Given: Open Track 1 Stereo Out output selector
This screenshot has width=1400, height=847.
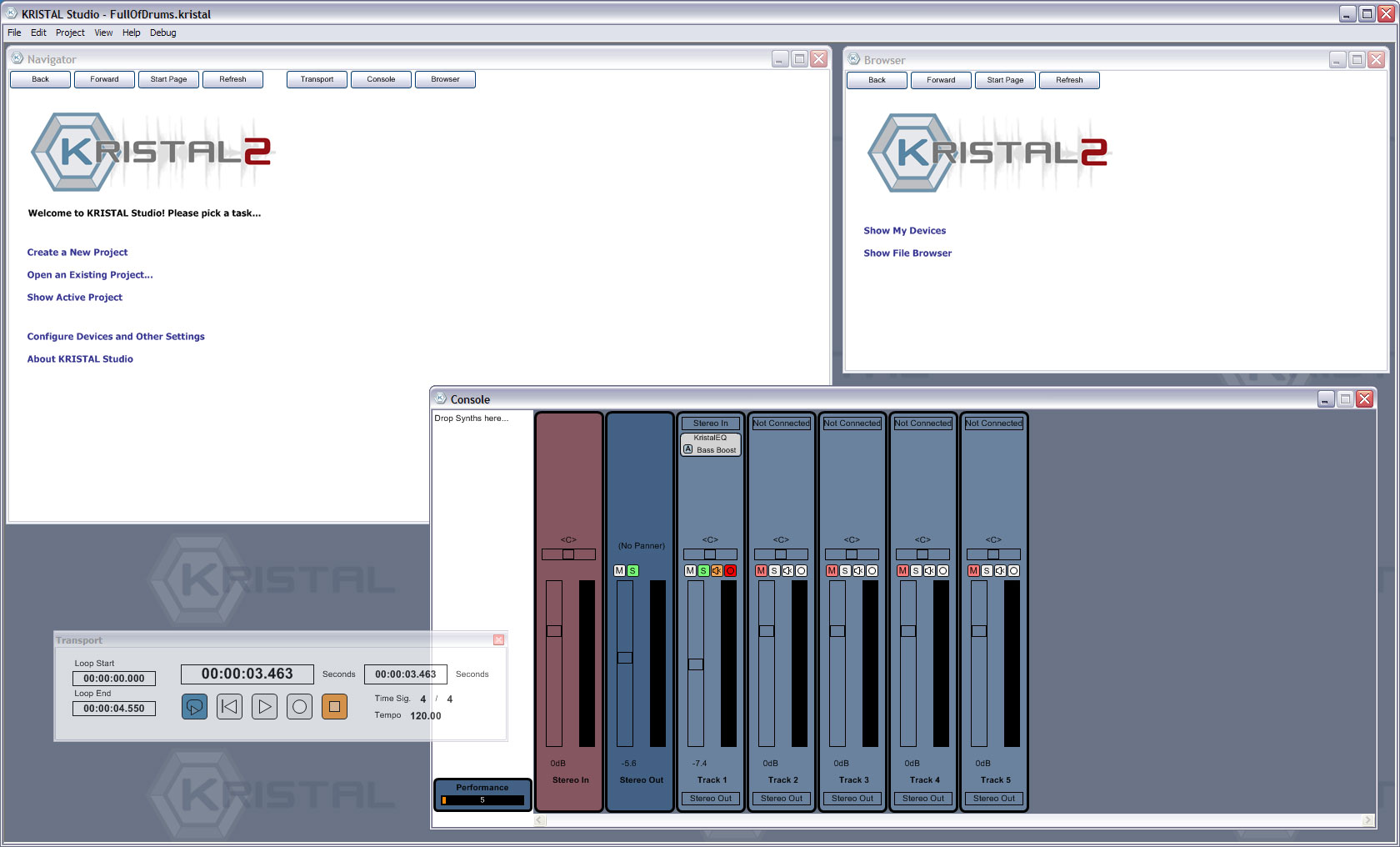Looking at the screenshot, I should click(x=711, y=799).
